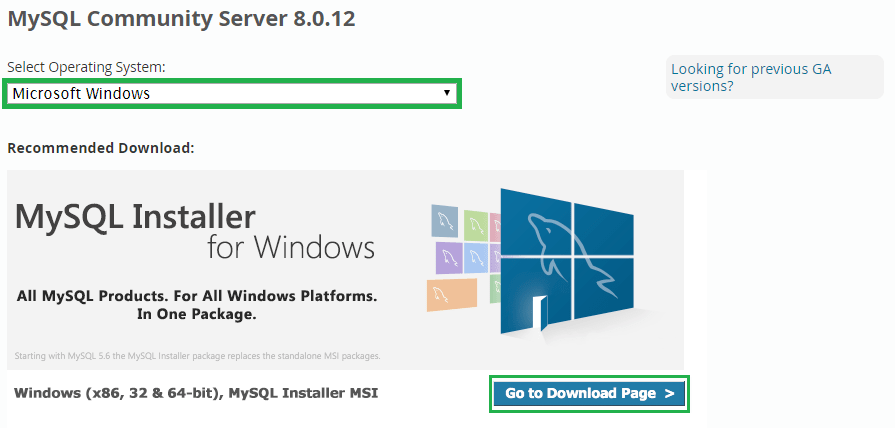The width and height of the screenshot is (895, 428).
Task: Click the white open door icon
Action: coord(540,311)
